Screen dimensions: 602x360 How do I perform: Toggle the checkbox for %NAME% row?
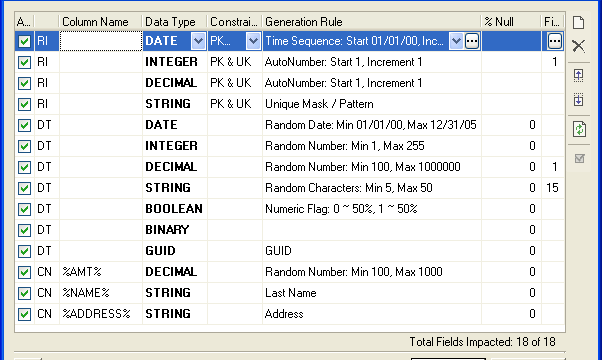point(25,293)
